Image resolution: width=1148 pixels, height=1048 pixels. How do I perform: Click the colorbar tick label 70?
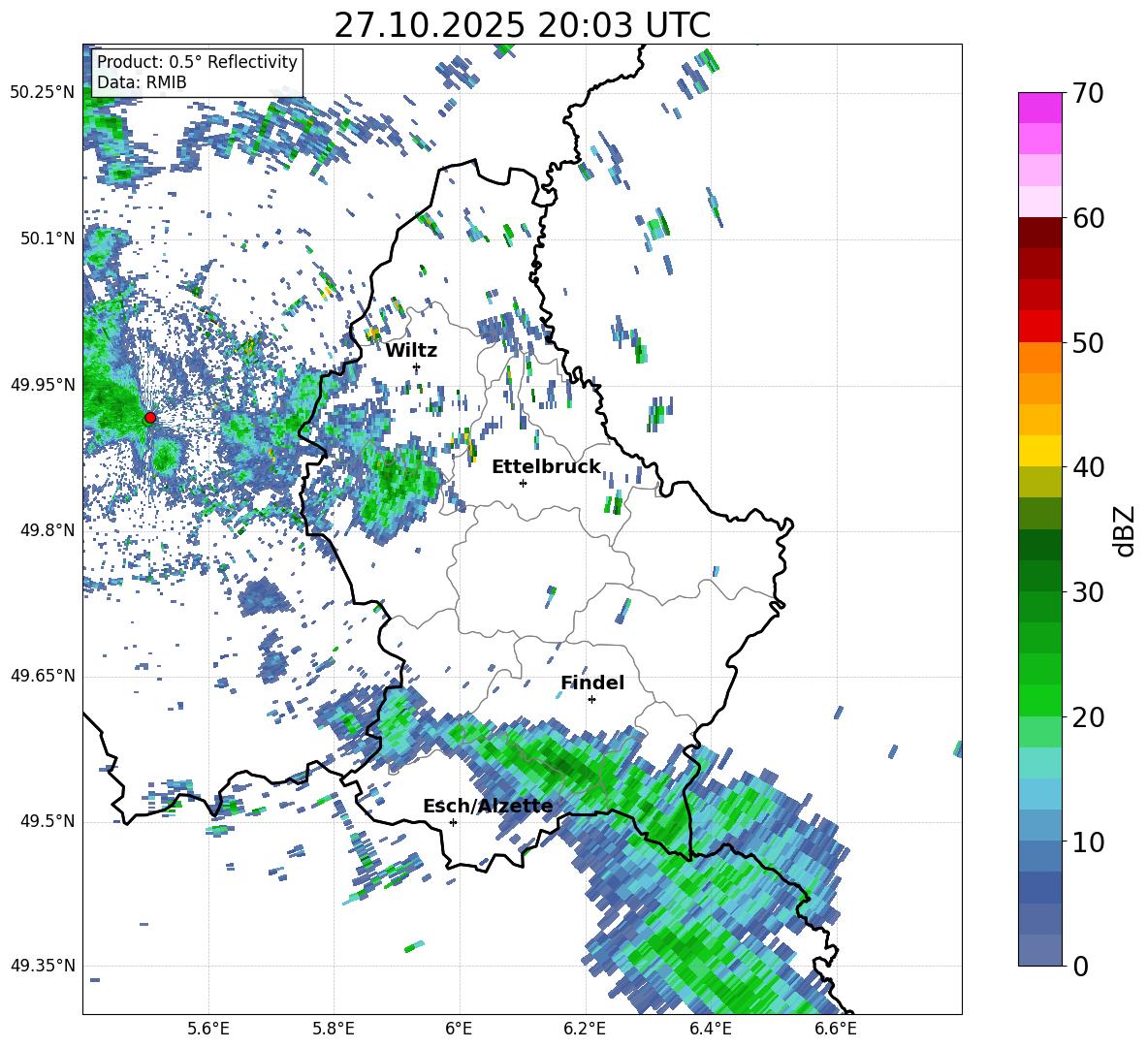pyautogui.click(x=1089, y=94)
